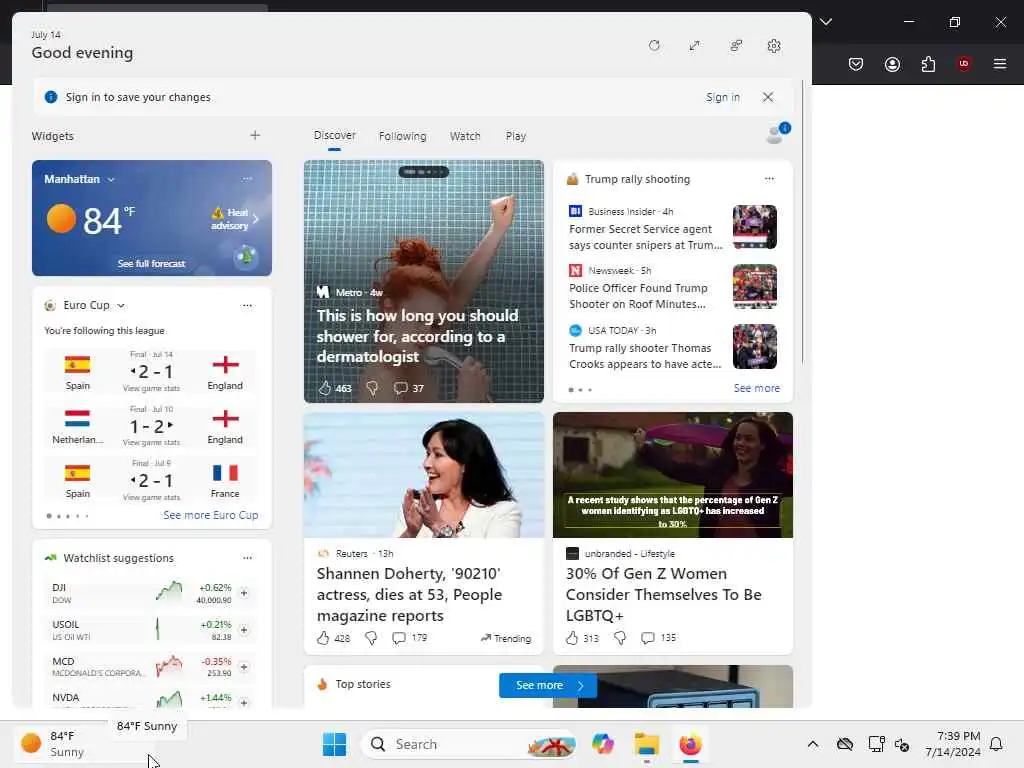The height and width of the screenshot is (768, 1024).
Task: Open comments on Shannen Doherty article
Action: click(409, 638)
